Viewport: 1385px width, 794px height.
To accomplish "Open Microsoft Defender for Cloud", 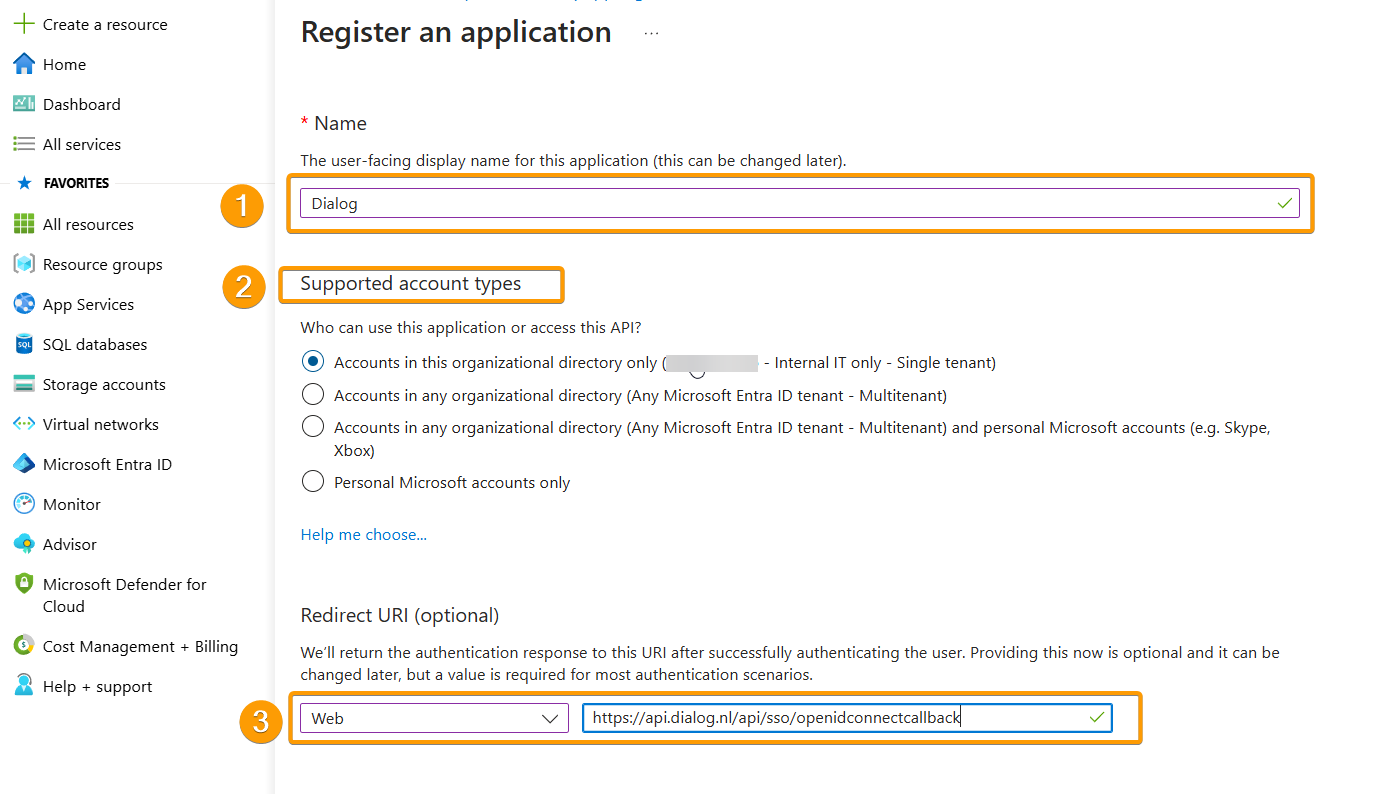I will tap(125, 595).
